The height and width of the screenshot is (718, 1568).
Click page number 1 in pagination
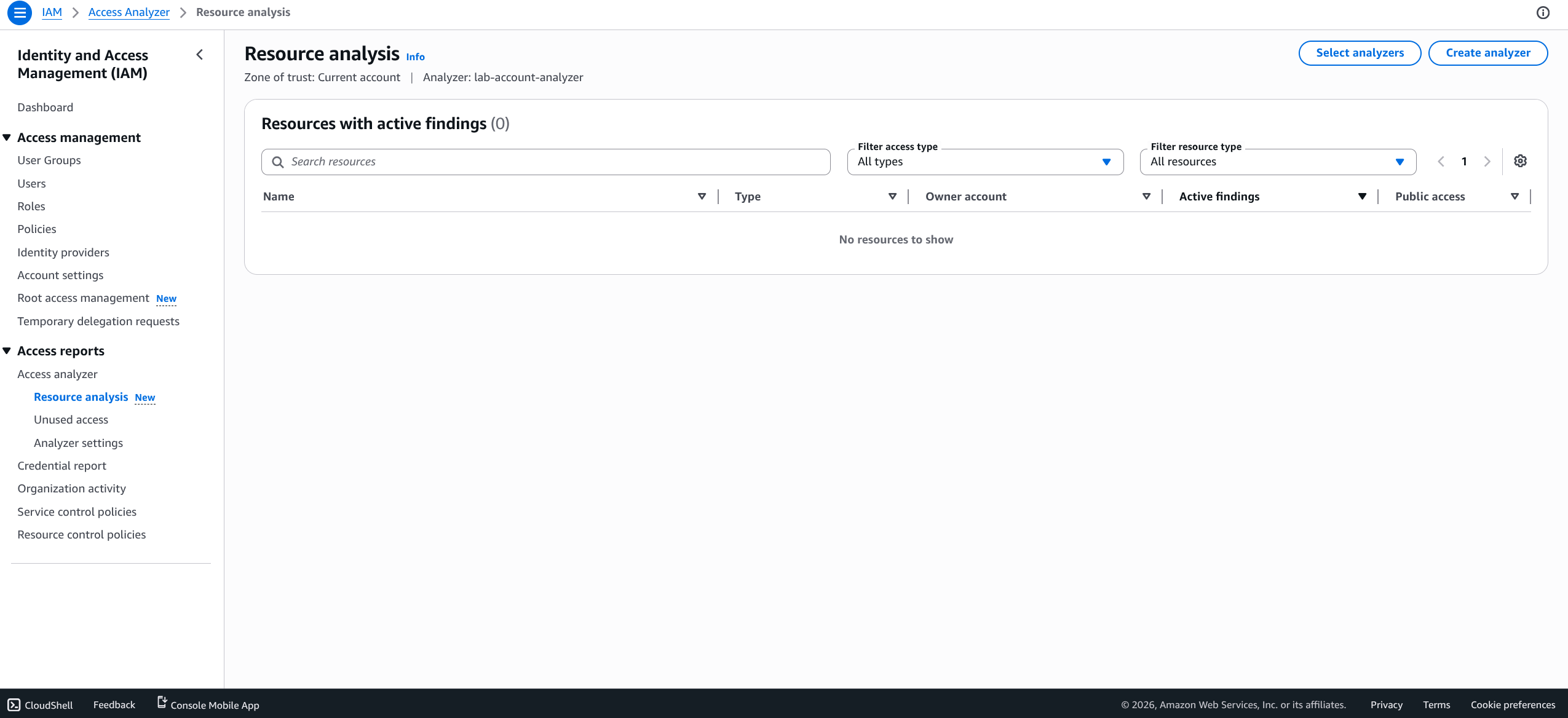(x=1464, y=162)
